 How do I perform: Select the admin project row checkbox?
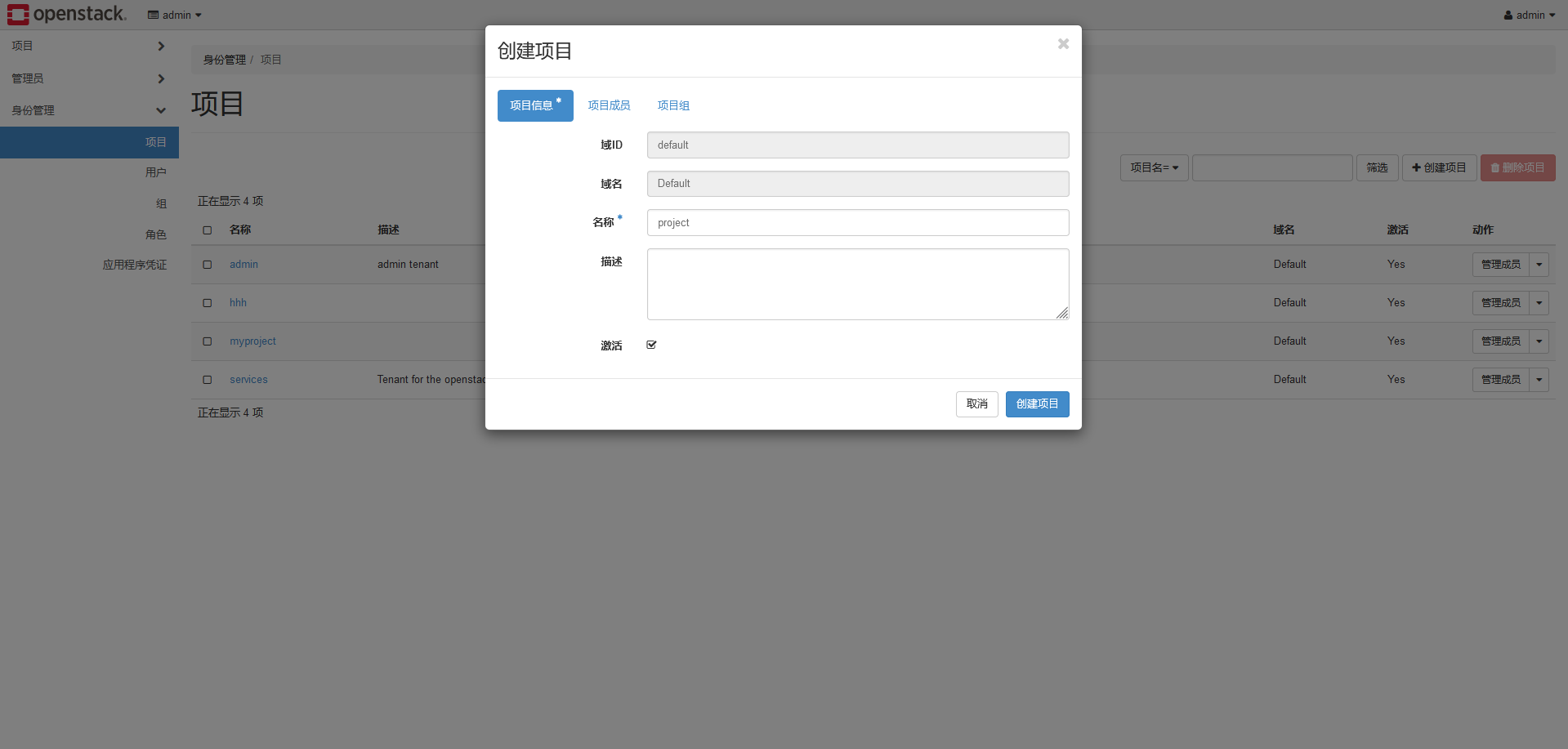point(208,265)
